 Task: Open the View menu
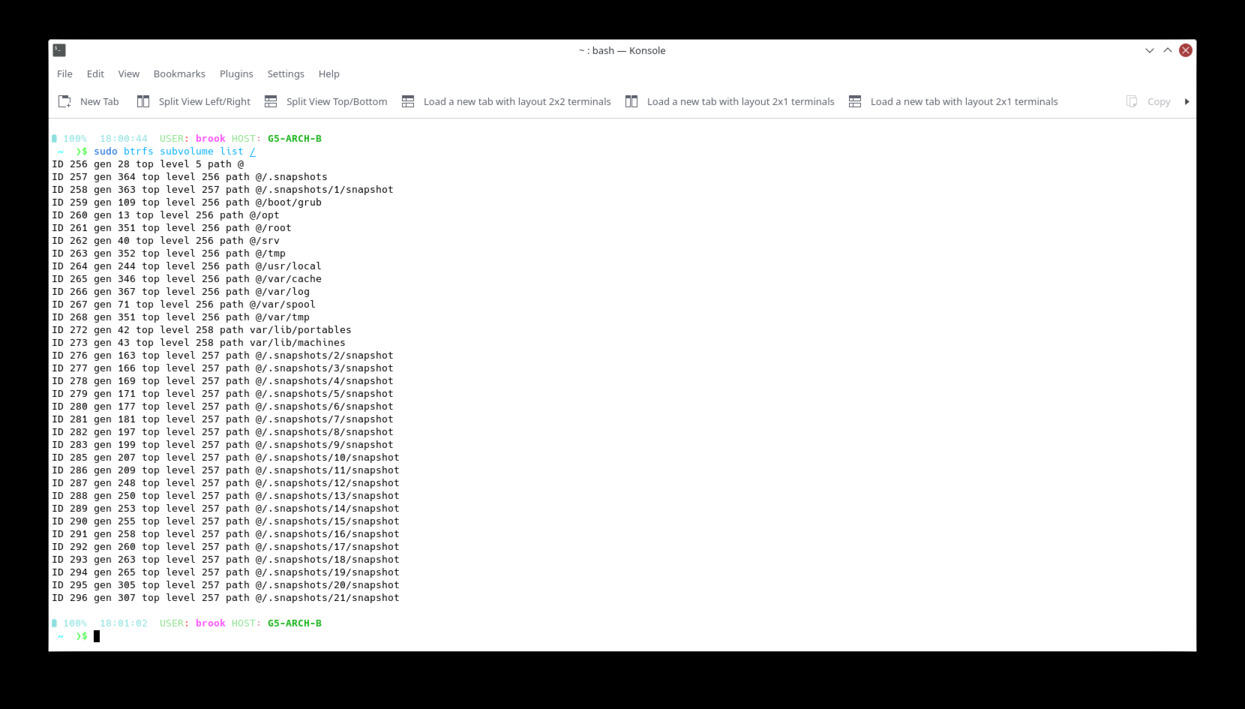(x=128, y=73)
